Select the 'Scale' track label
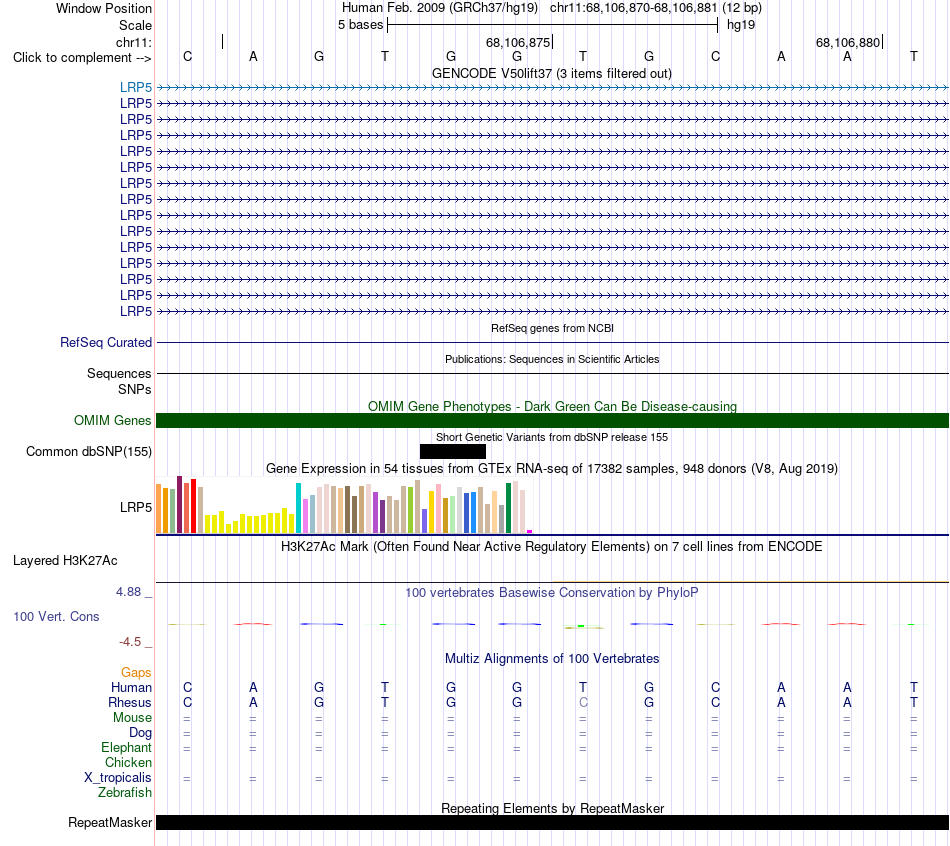Image resolution: width=950 pixels, height=846 pixels. 135,25
